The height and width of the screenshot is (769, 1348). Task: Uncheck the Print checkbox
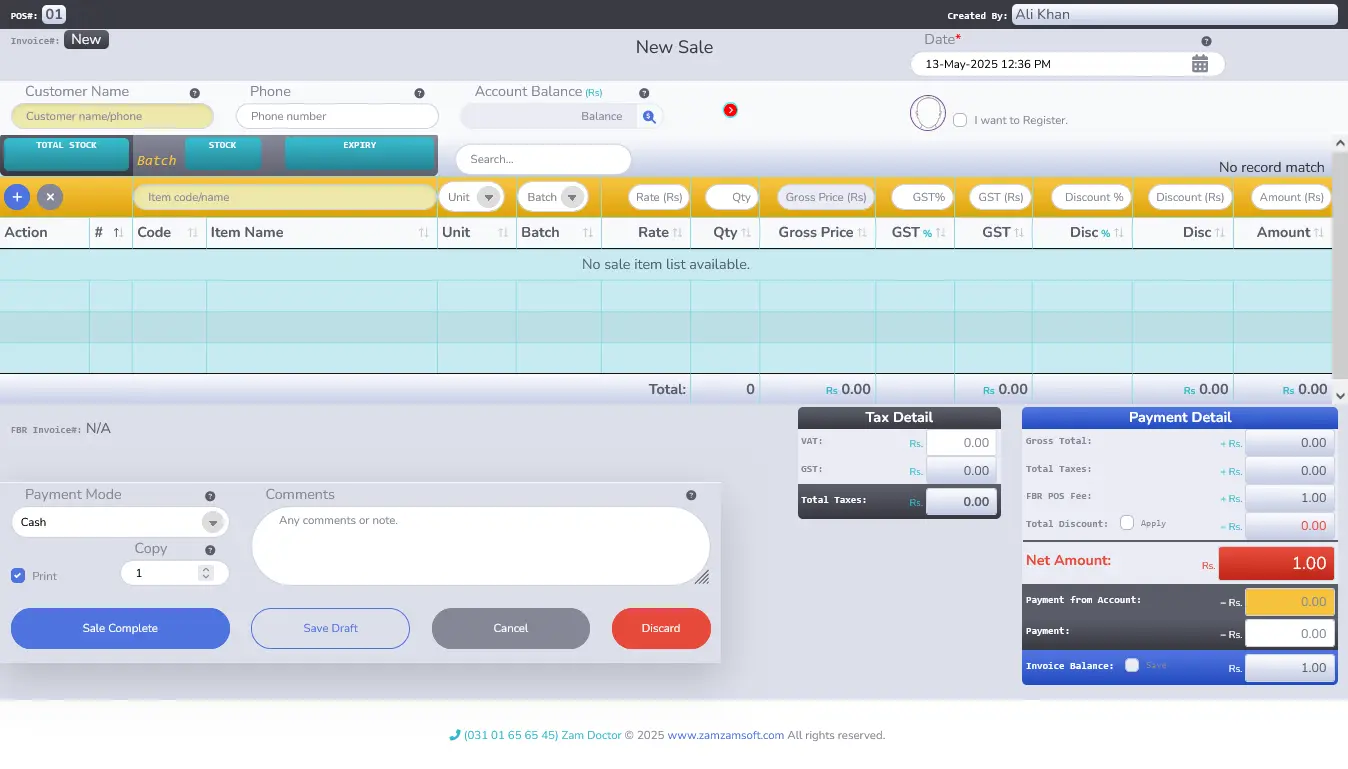point(18,576)
